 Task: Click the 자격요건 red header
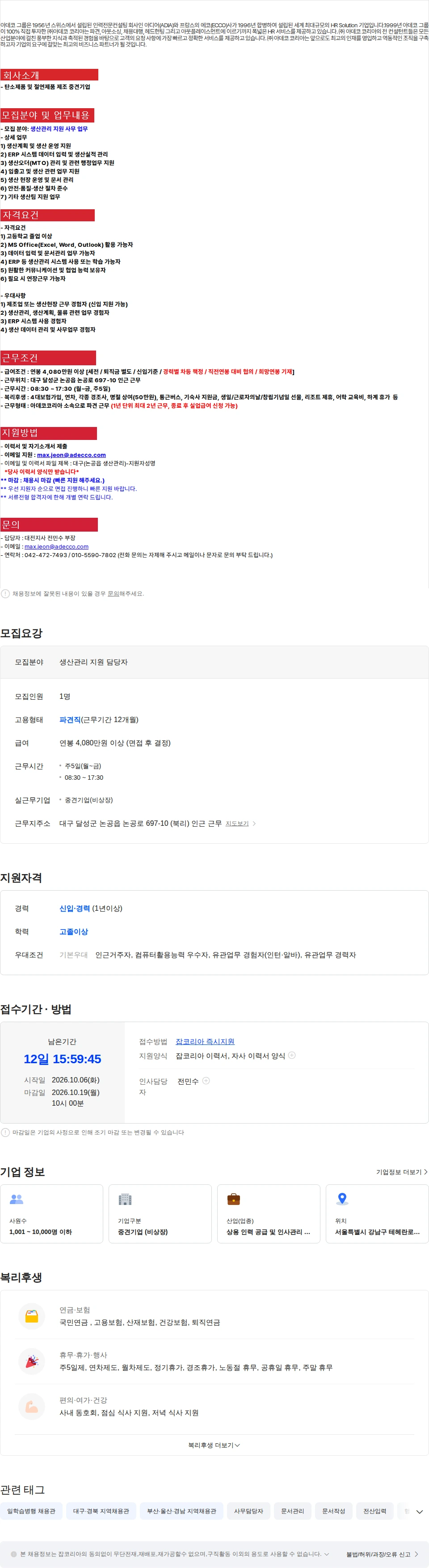(x=47, y=215)
